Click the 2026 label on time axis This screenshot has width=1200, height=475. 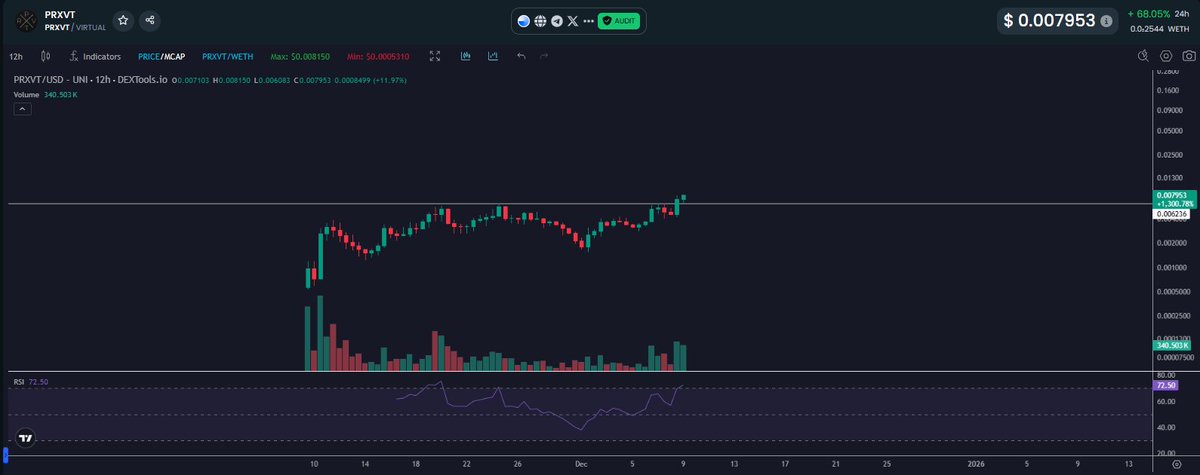coord(975,464)
